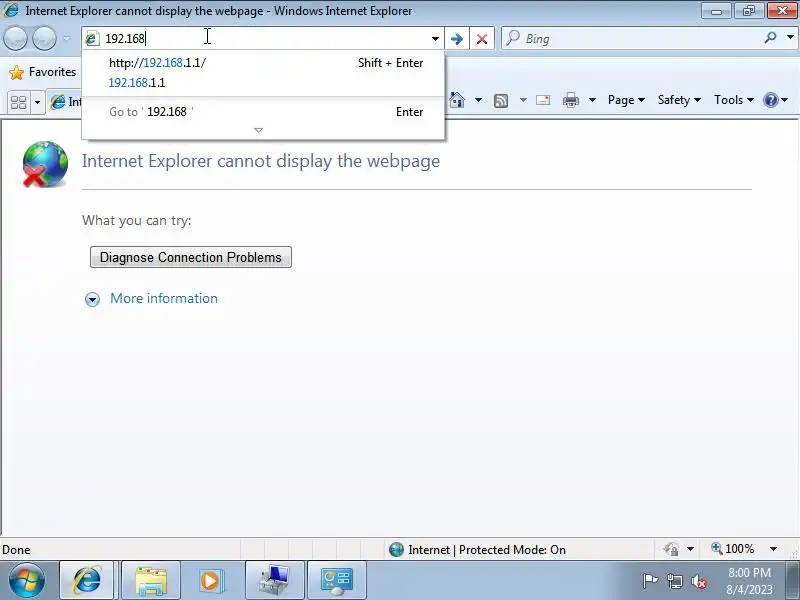Screen dimensions: 800x600
Task: Open the Safety menu
Action: pyautogui.click(x=679, y=100)
